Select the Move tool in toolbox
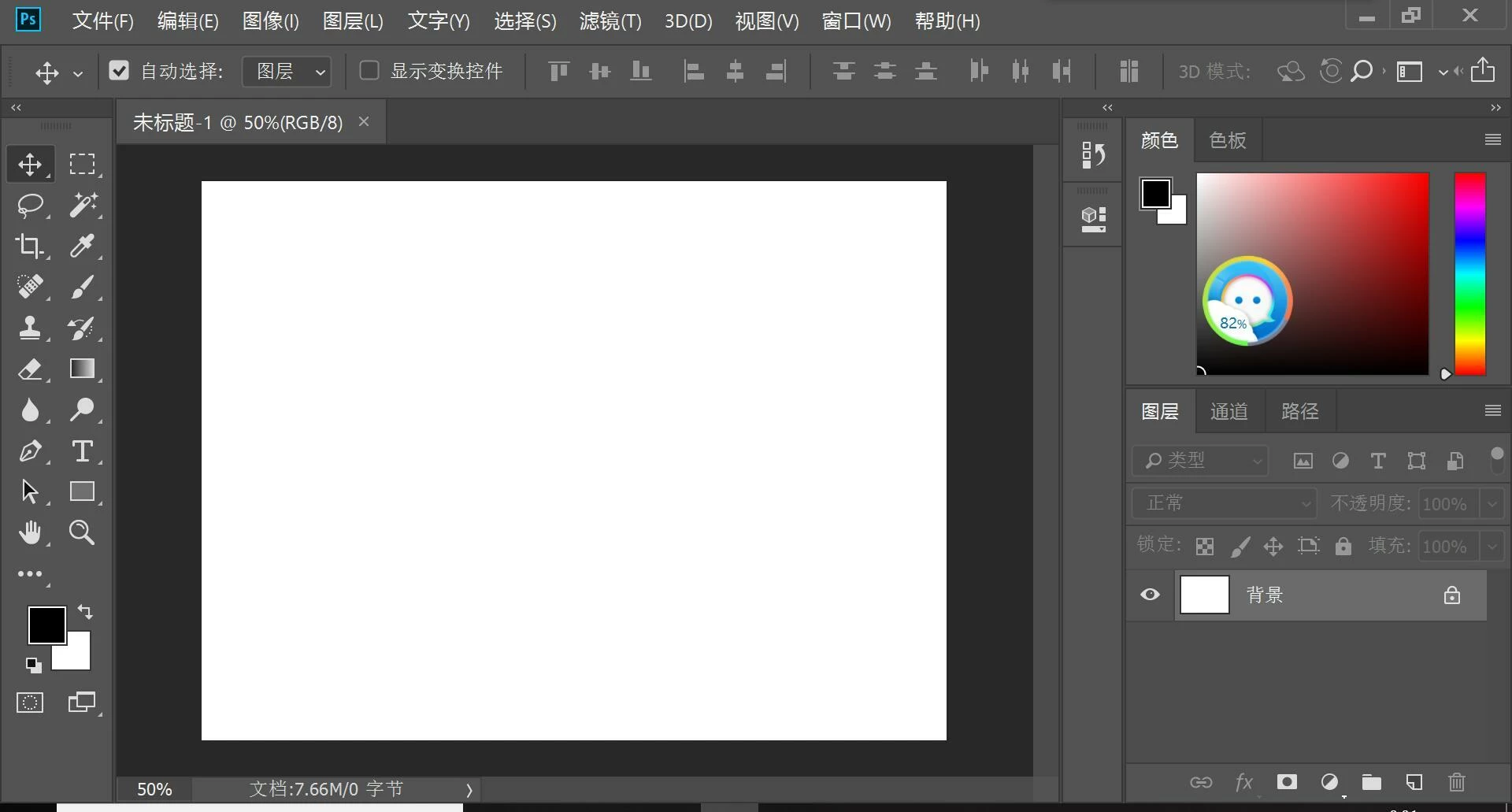 click(x=30, y=164)
